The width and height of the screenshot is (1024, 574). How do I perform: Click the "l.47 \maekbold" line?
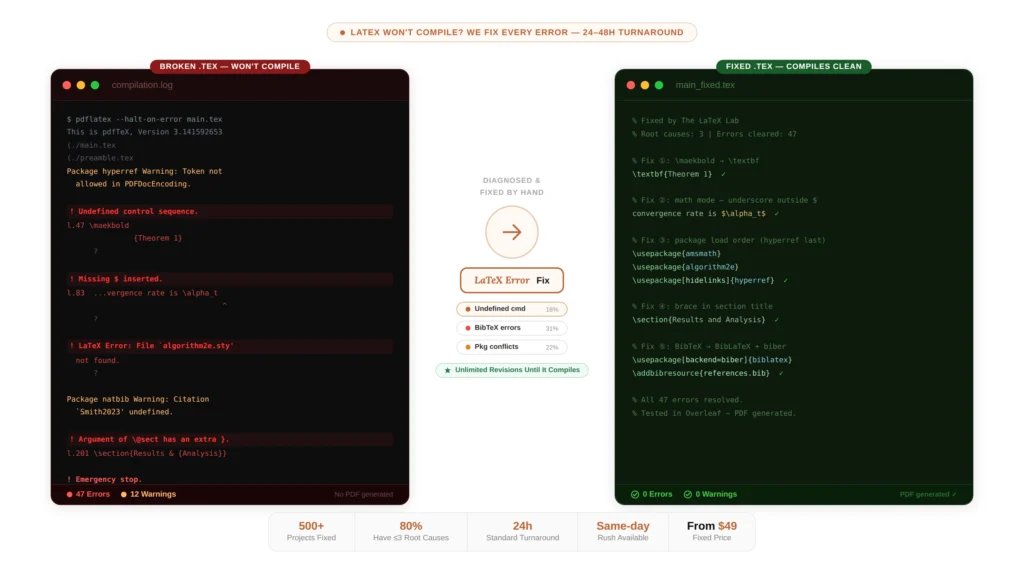[98, 225]
